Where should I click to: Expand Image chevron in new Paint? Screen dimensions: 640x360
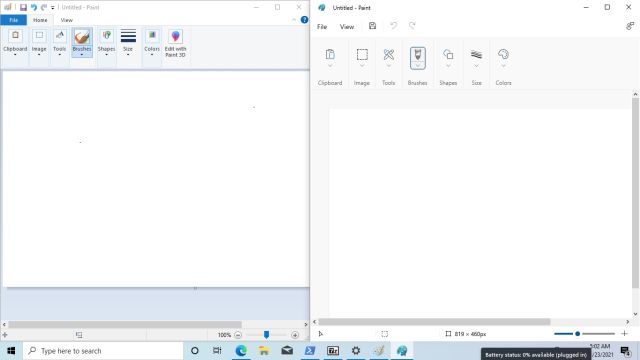[362, 66]
